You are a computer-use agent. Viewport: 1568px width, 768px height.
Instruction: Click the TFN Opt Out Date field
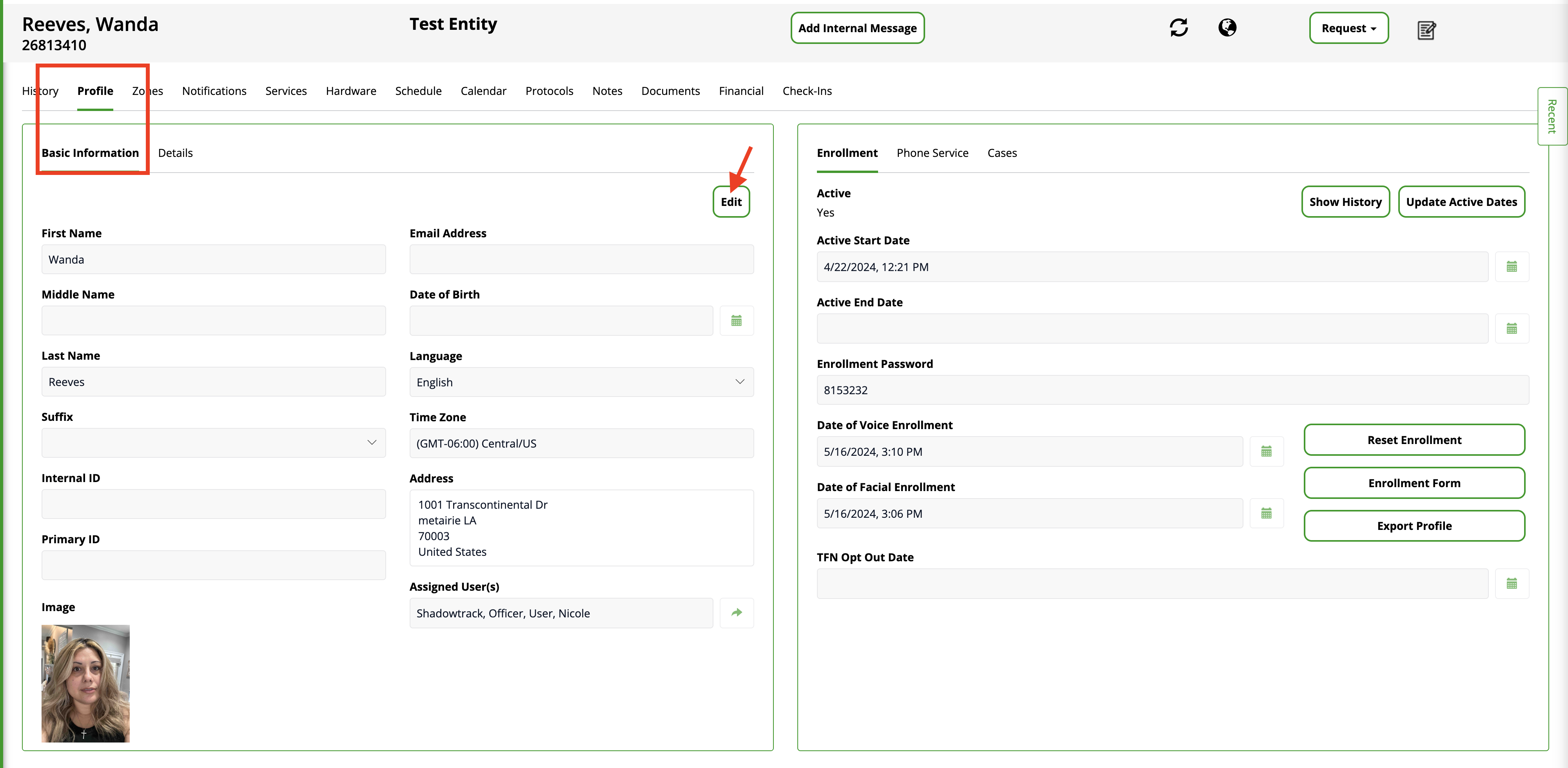(1152, 584)
